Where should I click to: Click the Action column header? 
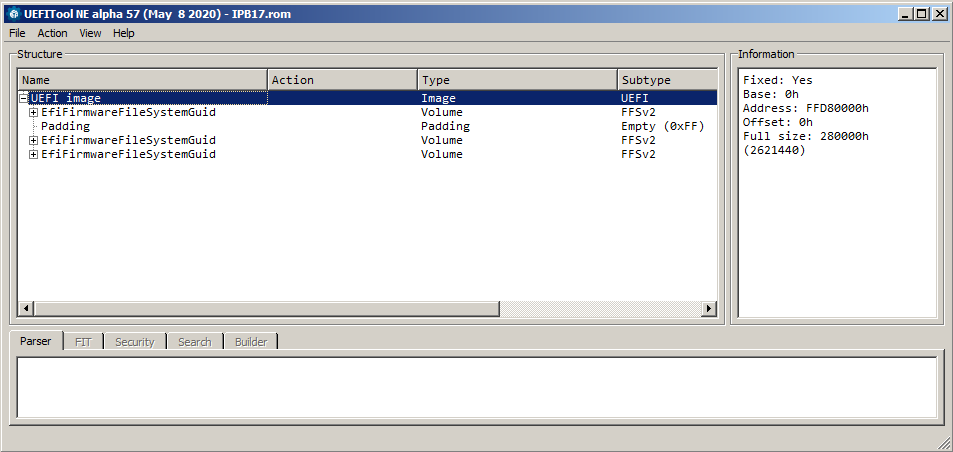[343, 80]
